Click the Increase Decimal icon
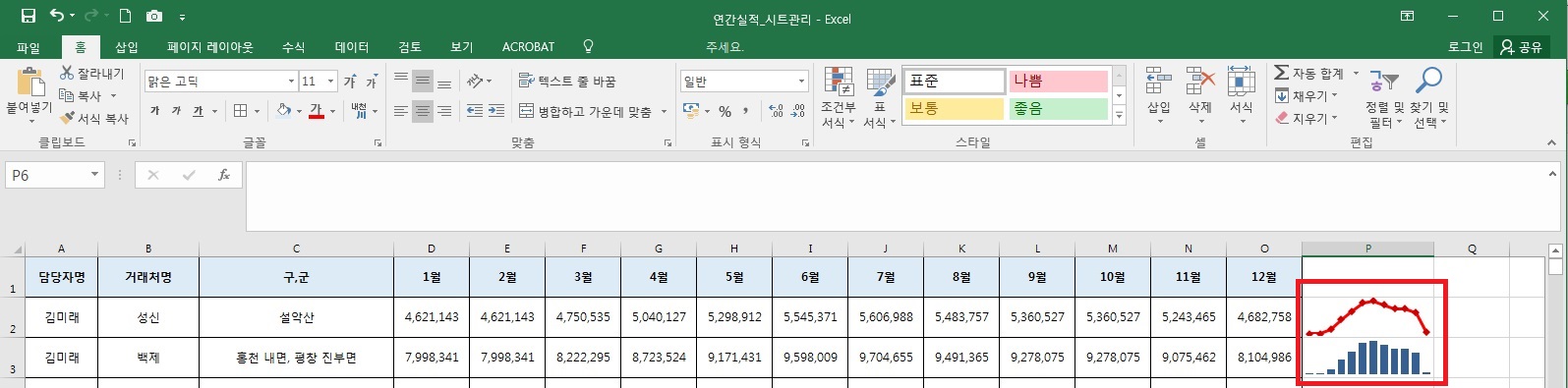Viewport: 1568px width, 388px height. click(777, 111)
